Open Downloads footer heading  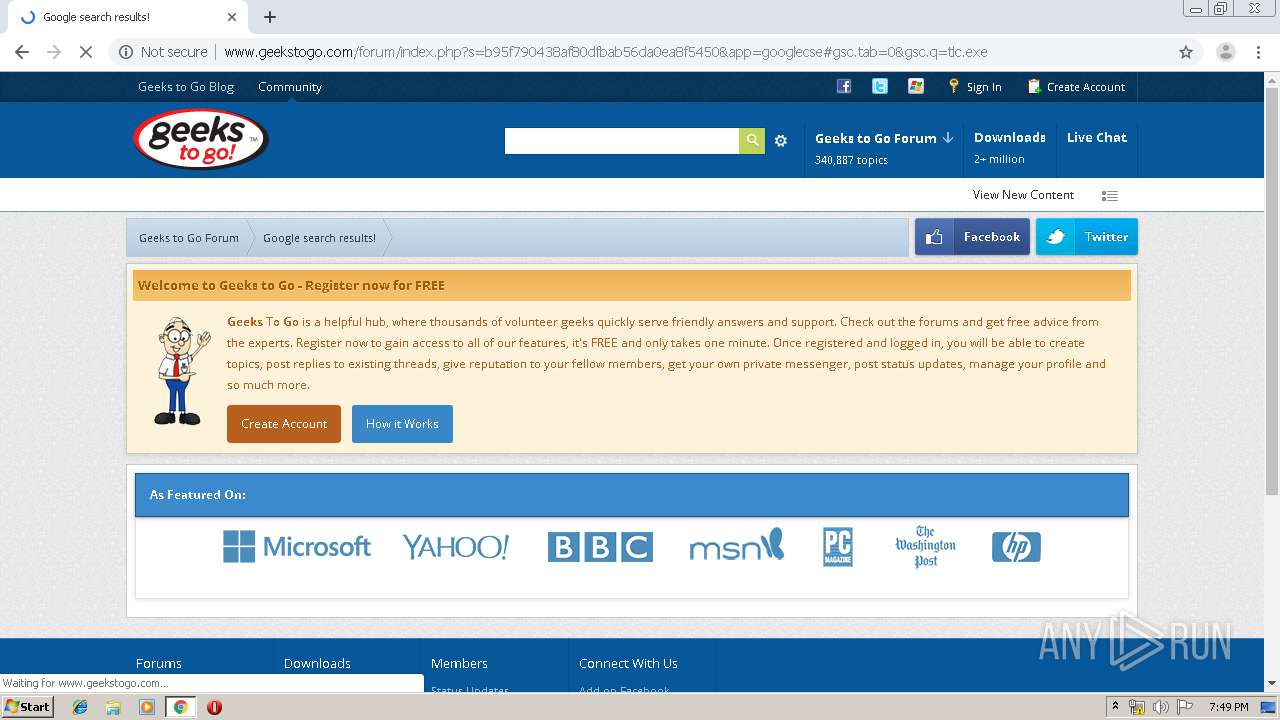tap(317, 663)
